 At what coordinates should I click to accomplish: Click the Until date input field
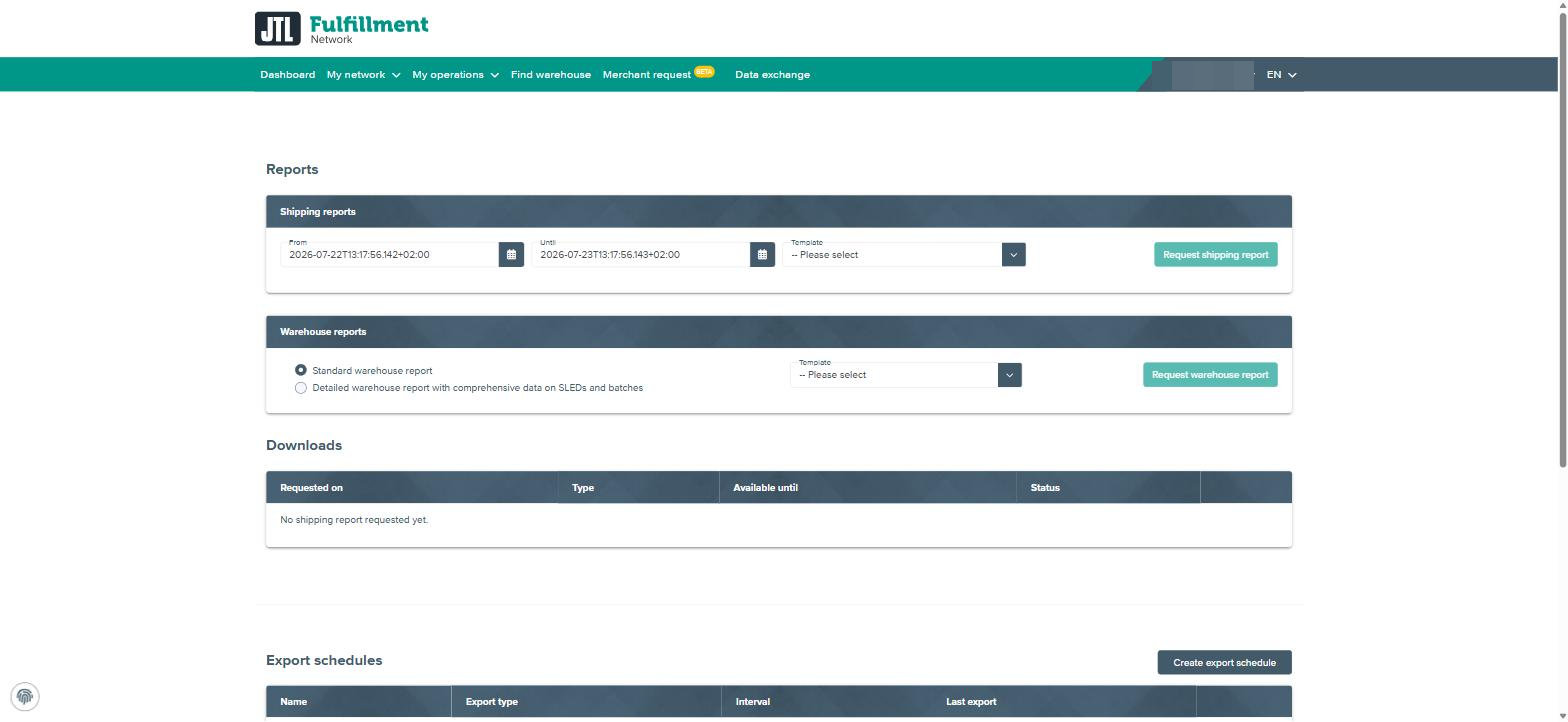point(641,255)
